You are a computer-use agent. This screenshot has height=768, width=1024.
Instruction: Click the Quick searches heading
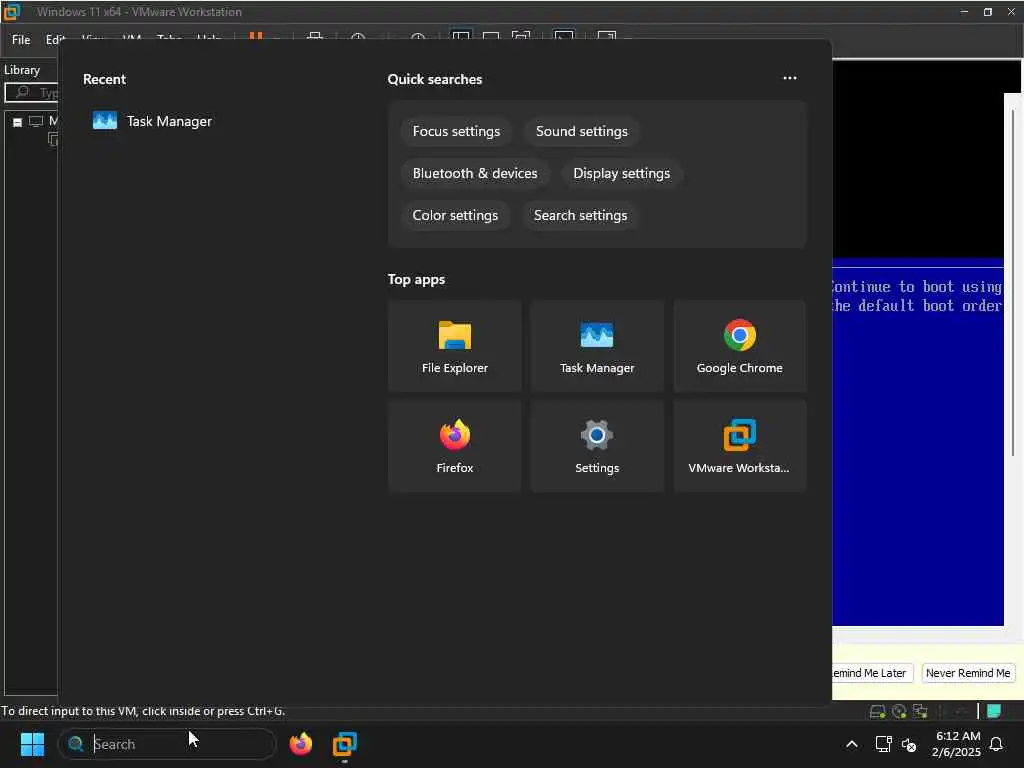pyautogui.click(x=434, y=79)
